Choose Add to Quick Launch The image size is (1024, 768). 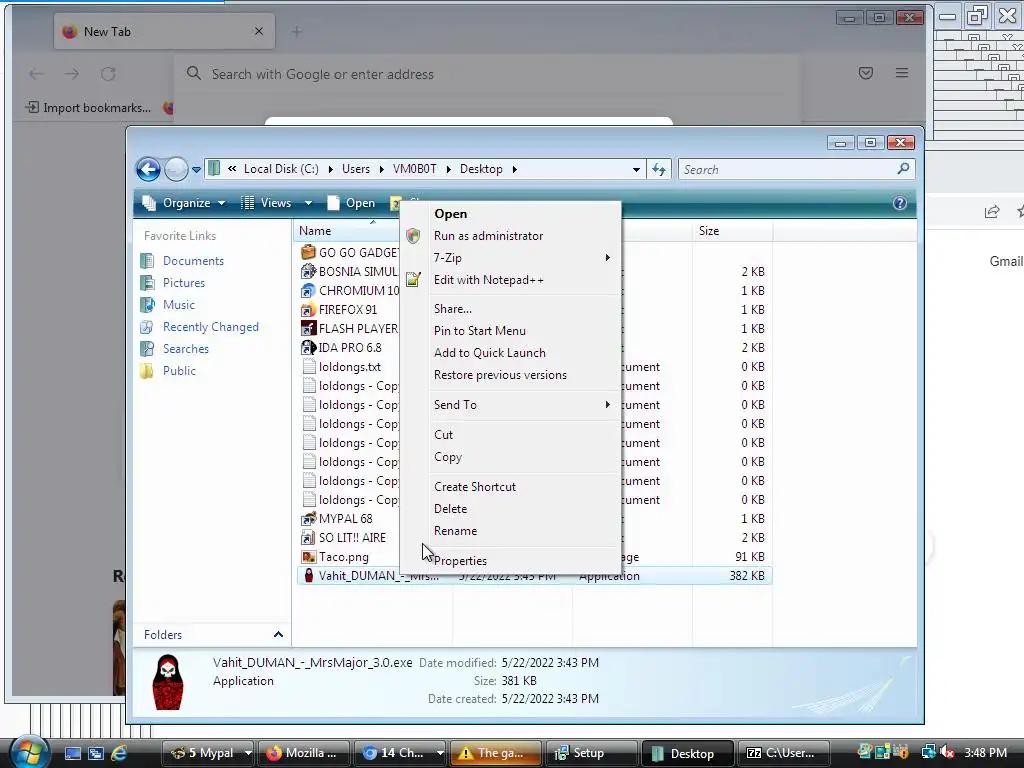[490, 353]
